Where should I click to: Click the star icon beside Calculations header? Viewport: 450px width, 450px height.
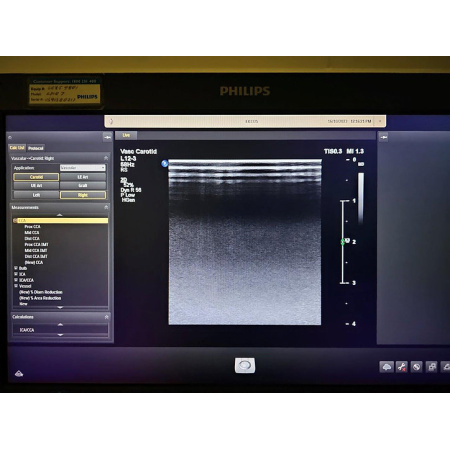click(x=106, y=317)
